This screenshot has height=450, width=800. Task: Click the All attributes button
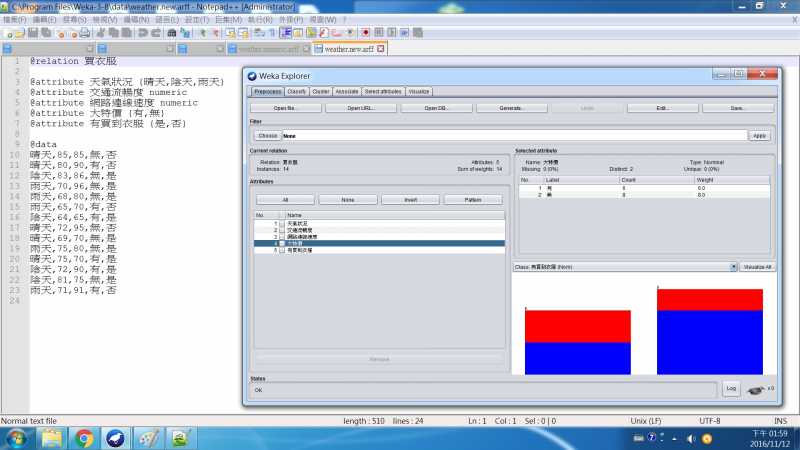click(285, 200)
